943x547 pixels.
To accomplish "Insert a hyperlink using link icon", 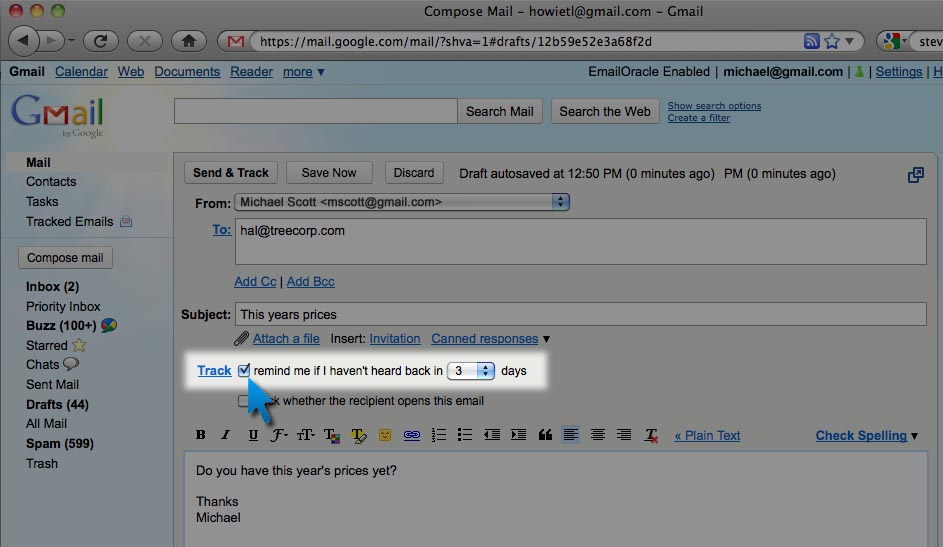I will (x=412, y=435).
